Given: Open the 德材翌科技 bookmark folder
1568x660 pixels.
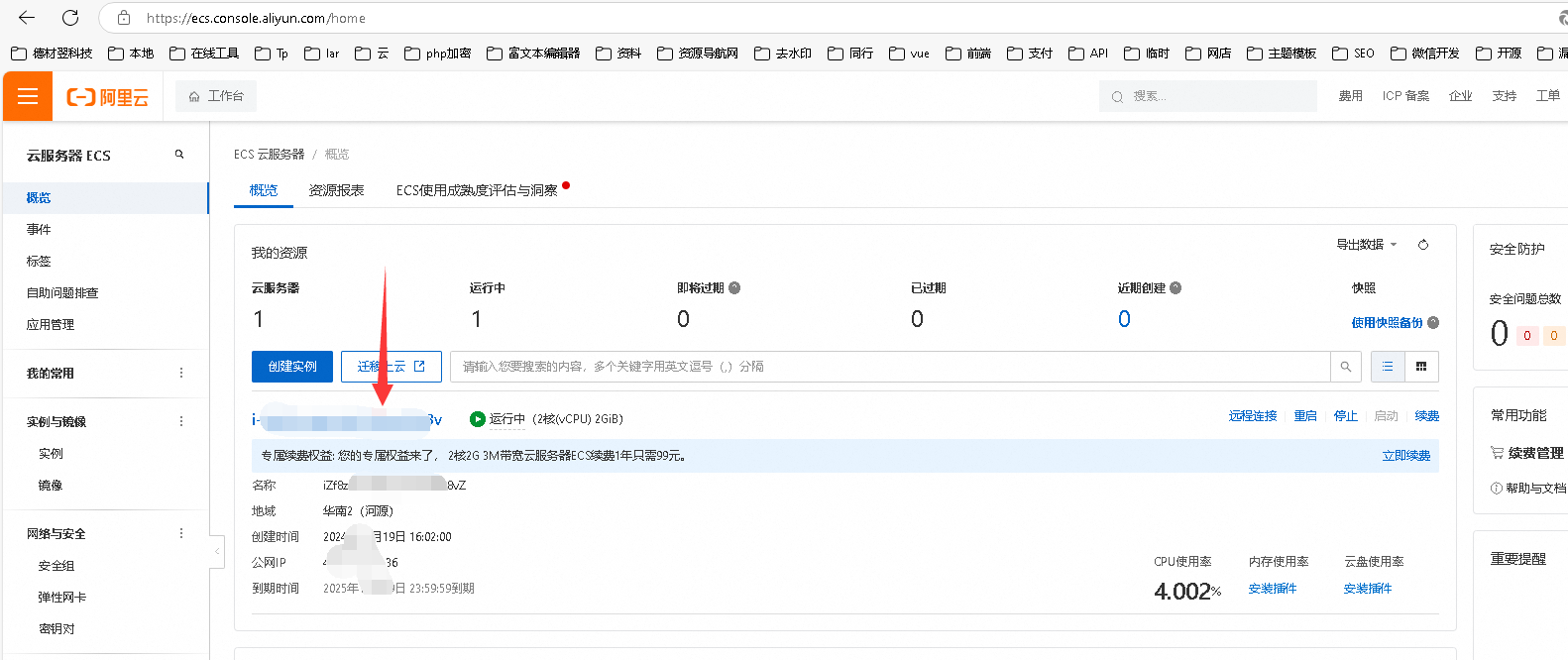Looking at the screenshot, I should click(x=52, y=54).
